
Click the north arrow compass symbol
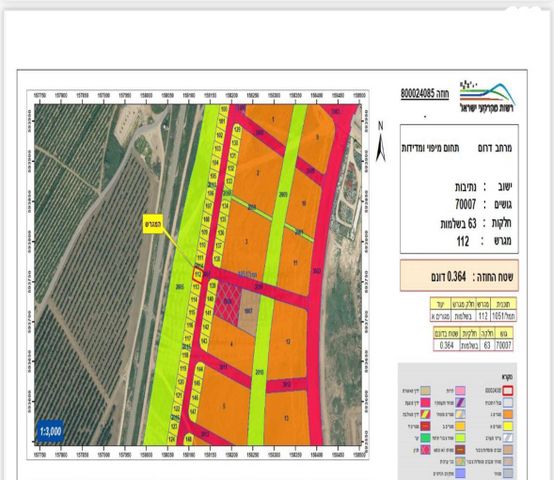pyautogui.click(x=381, y=142)
